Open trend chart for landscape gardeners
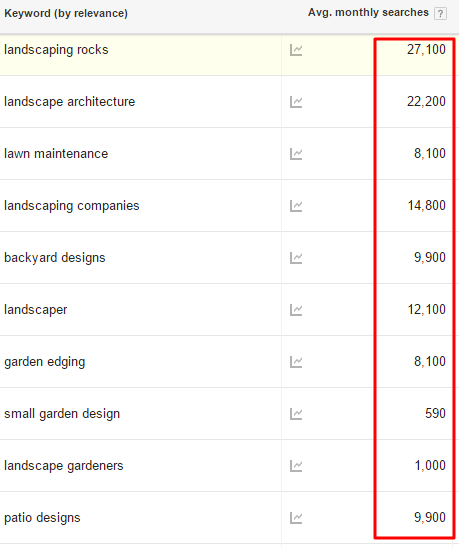The height and width of the screenshot is (548, 459). point(296,466)
